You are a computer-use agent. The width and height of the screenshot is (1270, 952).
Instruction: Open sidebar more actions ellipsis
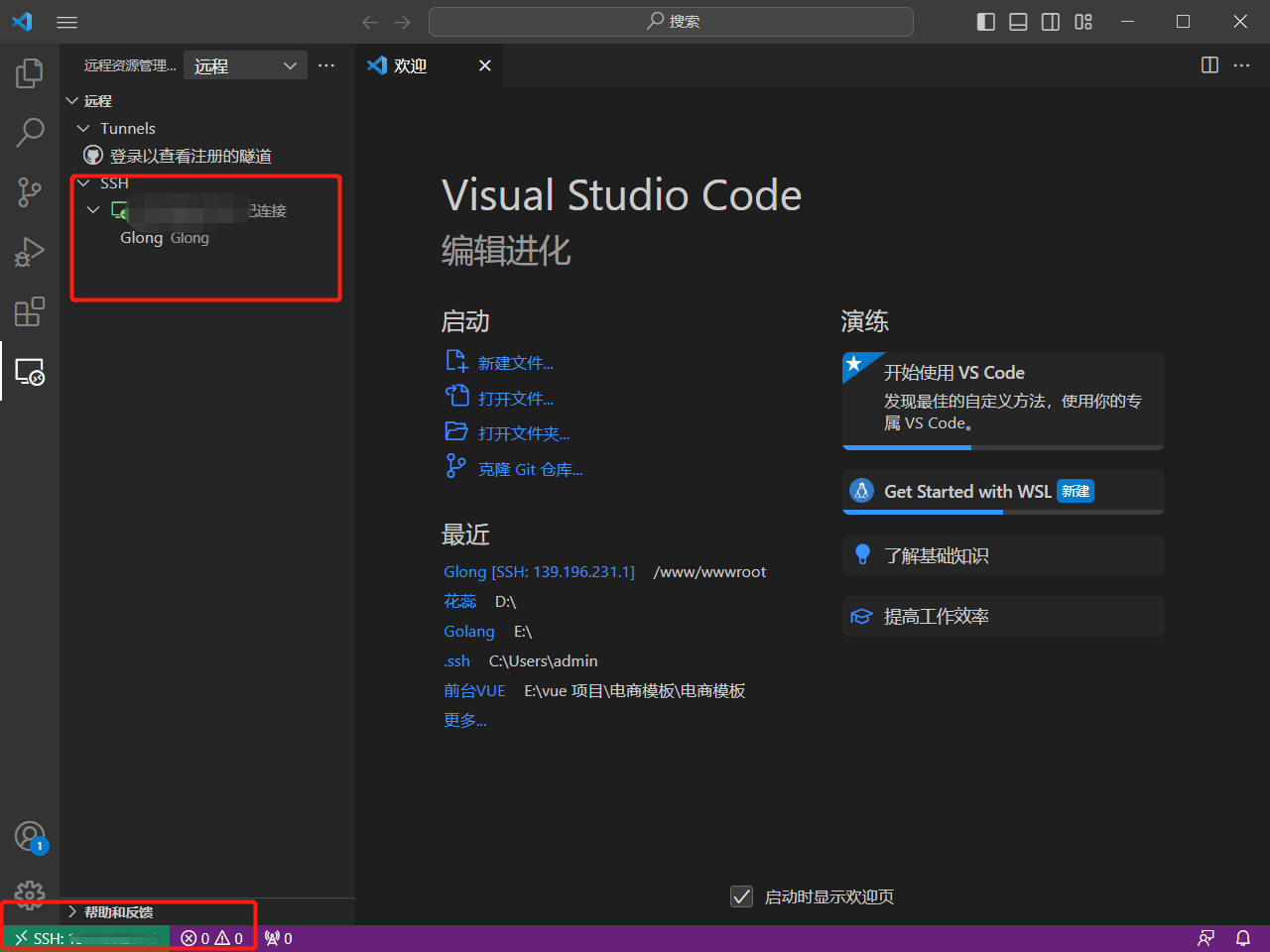(326, 65)
